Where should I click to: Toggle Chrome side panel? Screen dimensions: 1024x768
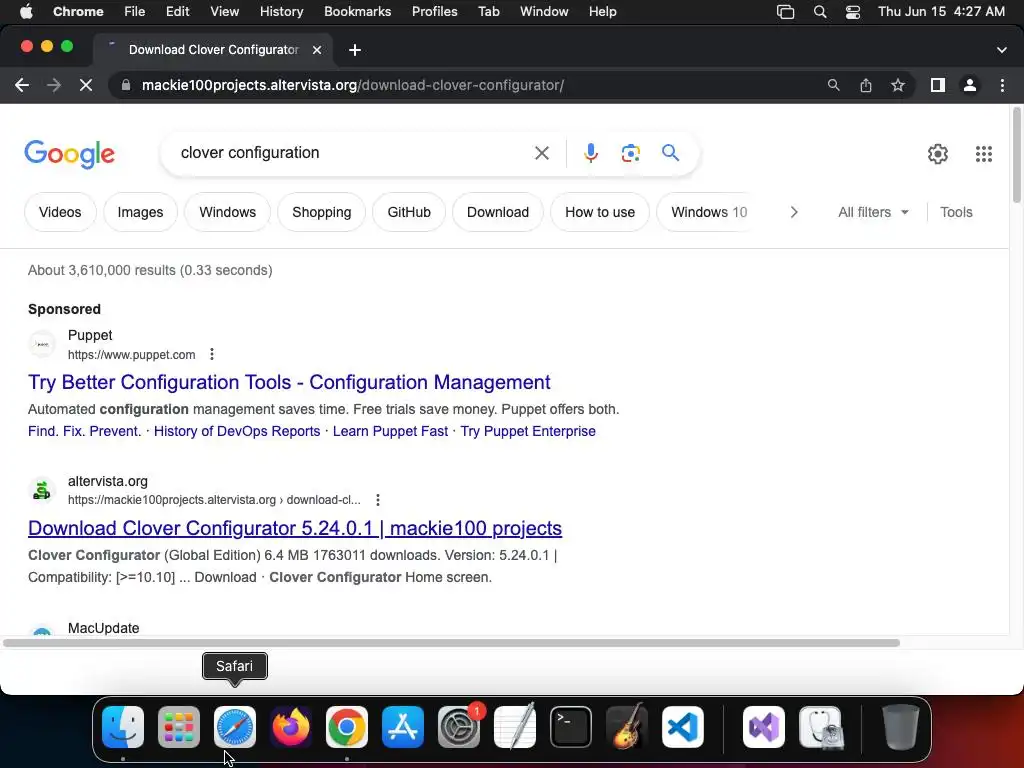click(x=938, y=85)
